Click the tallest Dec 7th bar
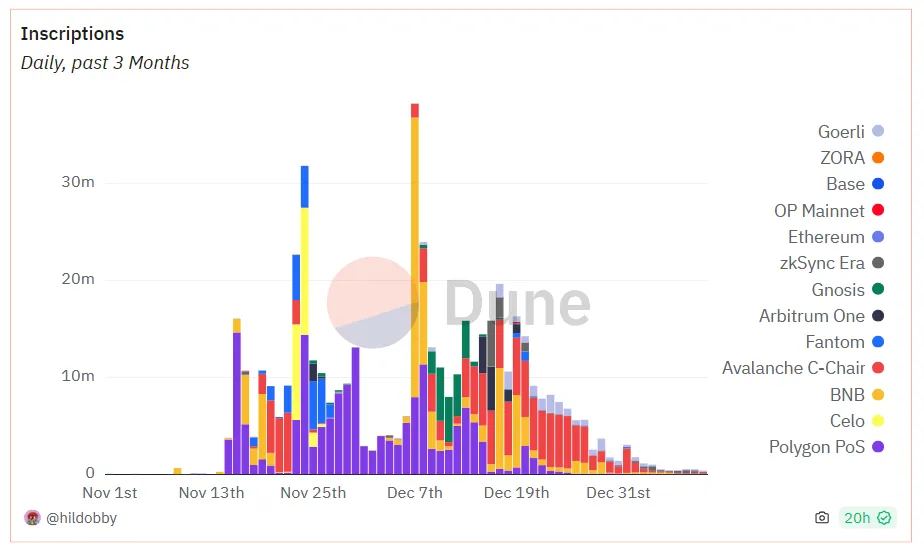Screen dimensions: 924x552 pyautogui.click(x=415, y=289)
